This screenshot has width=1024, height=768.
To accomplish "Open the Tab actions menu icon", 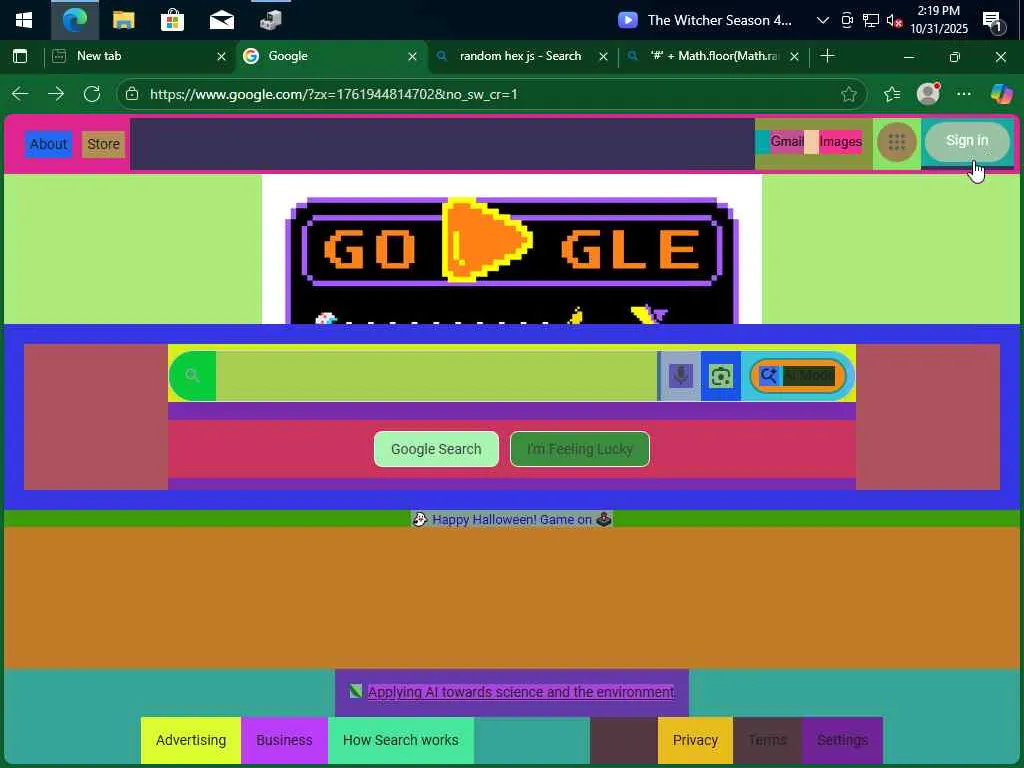I will (20, 56).
